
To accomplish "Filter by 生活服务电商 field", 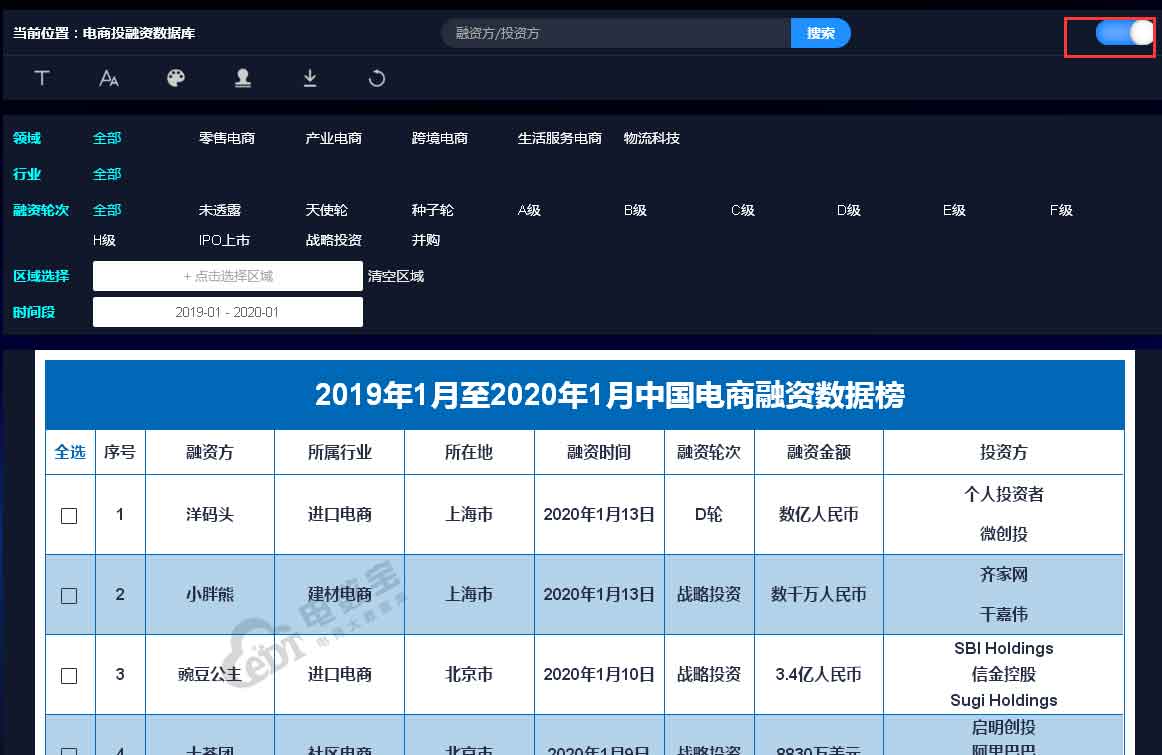I will click(560, 138).
